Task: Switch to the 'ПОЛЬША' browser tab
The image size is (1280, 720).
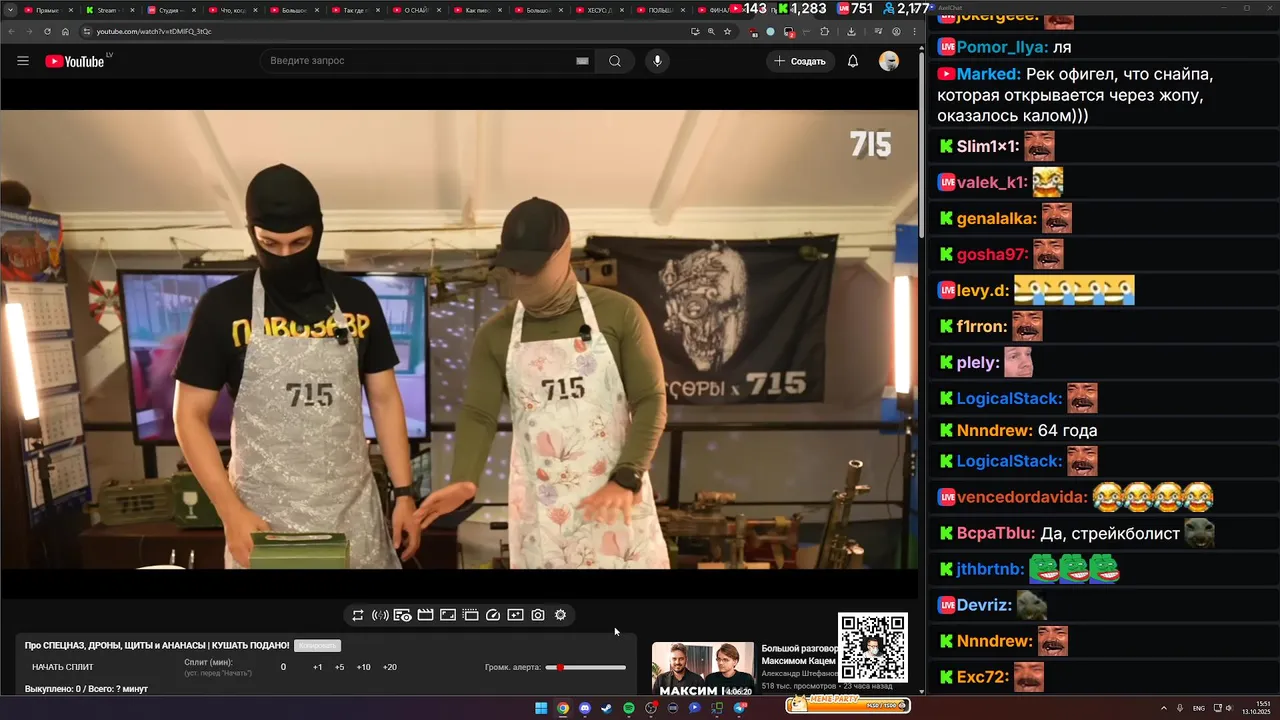Action: (x=660, y=10)
